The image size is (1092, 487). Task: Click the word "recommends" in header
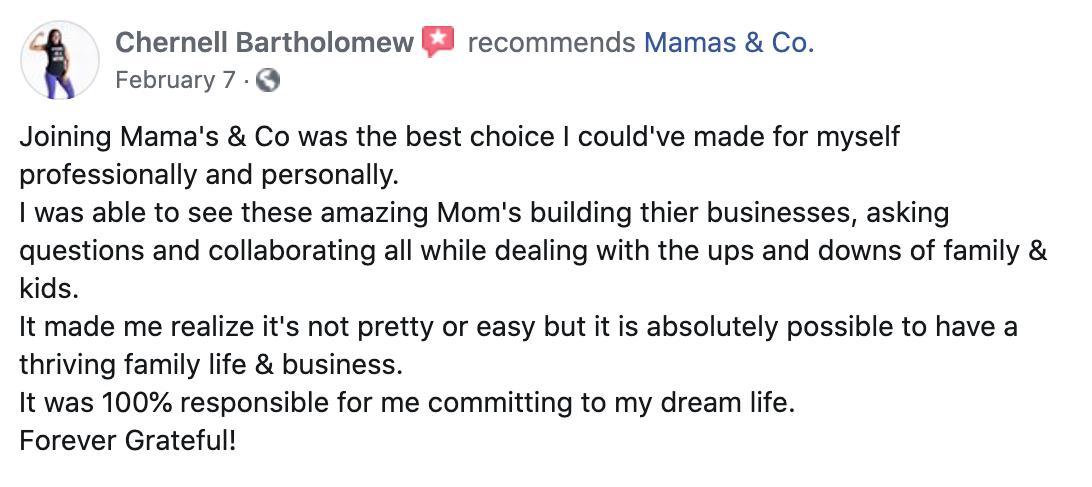(551, 42)
